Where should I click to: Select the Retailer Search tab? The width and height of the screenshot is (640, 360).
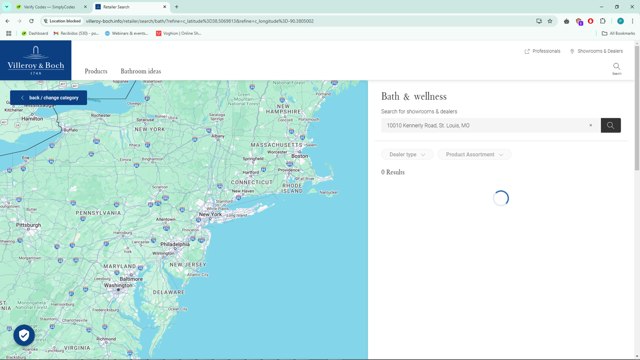[x=131, y=7]
